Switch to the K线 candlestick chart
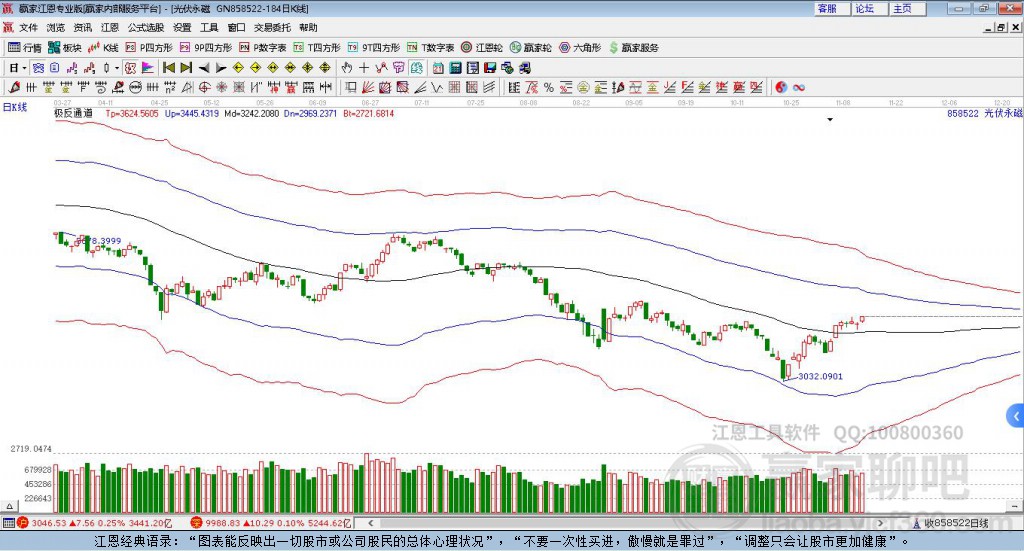Image resolution: width=1024 pixels, height=551 pixels. [104, 47]
